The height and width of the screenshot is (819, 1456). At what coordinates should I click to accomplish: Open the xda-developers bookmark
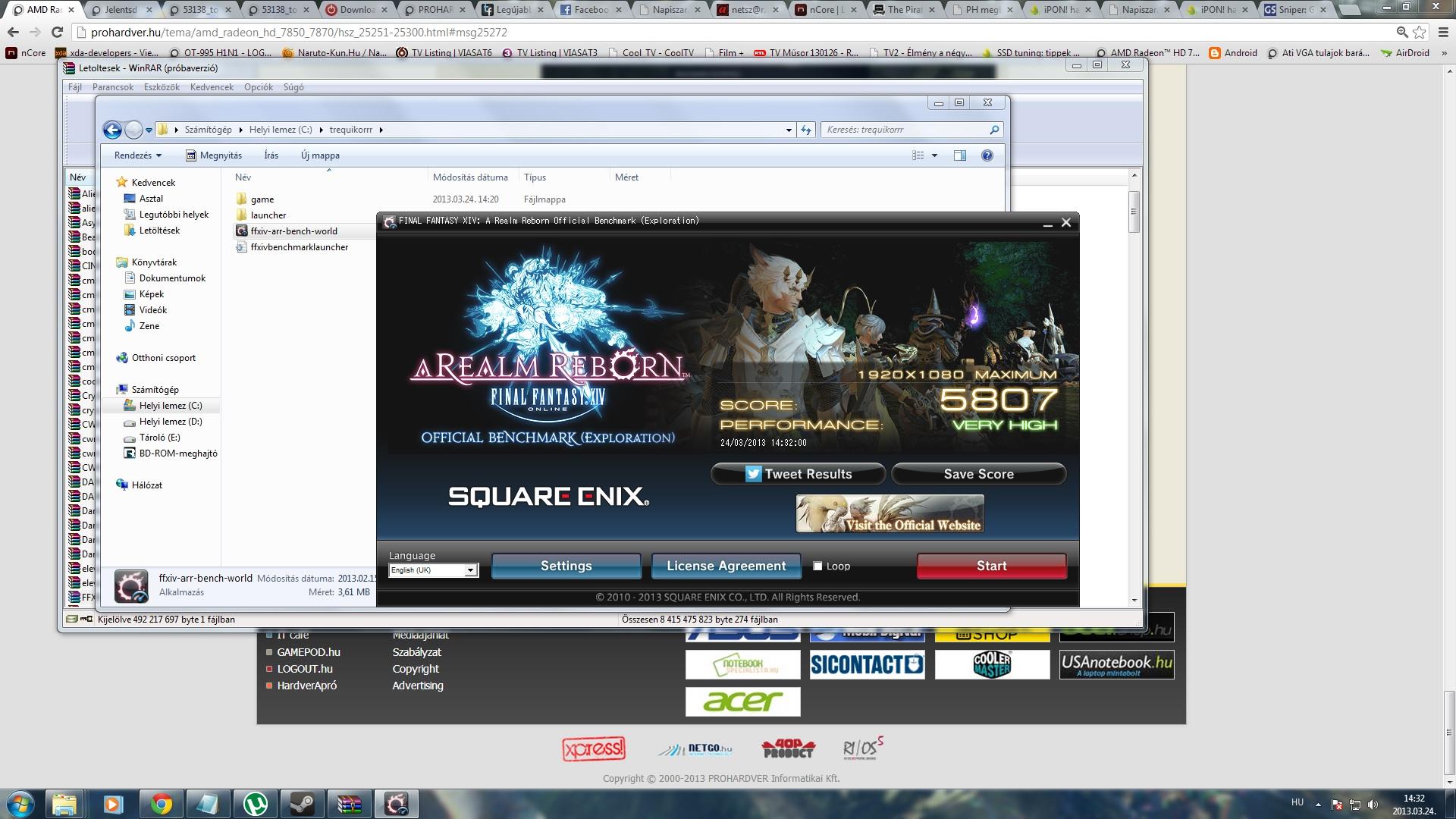106,53
